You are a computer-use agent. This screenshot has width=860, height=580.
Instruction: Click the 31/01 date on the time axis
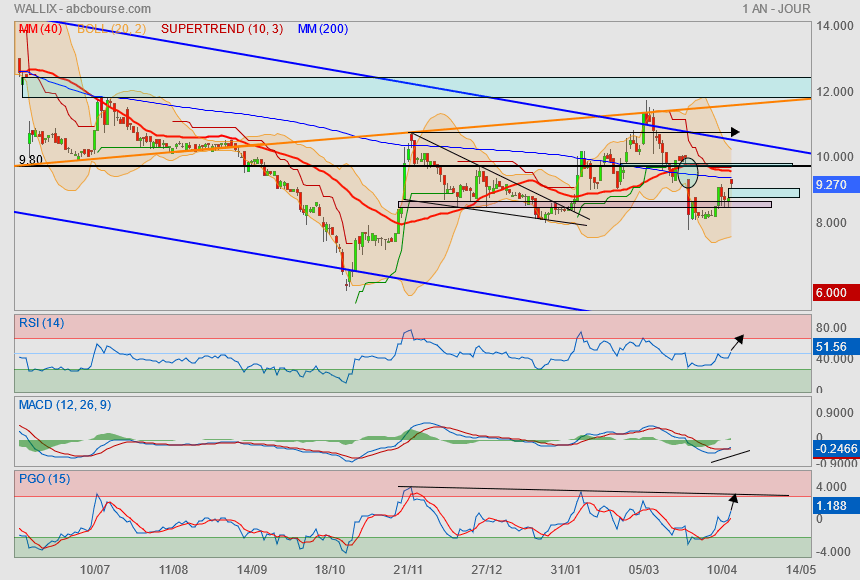click(x=565, y=570)
